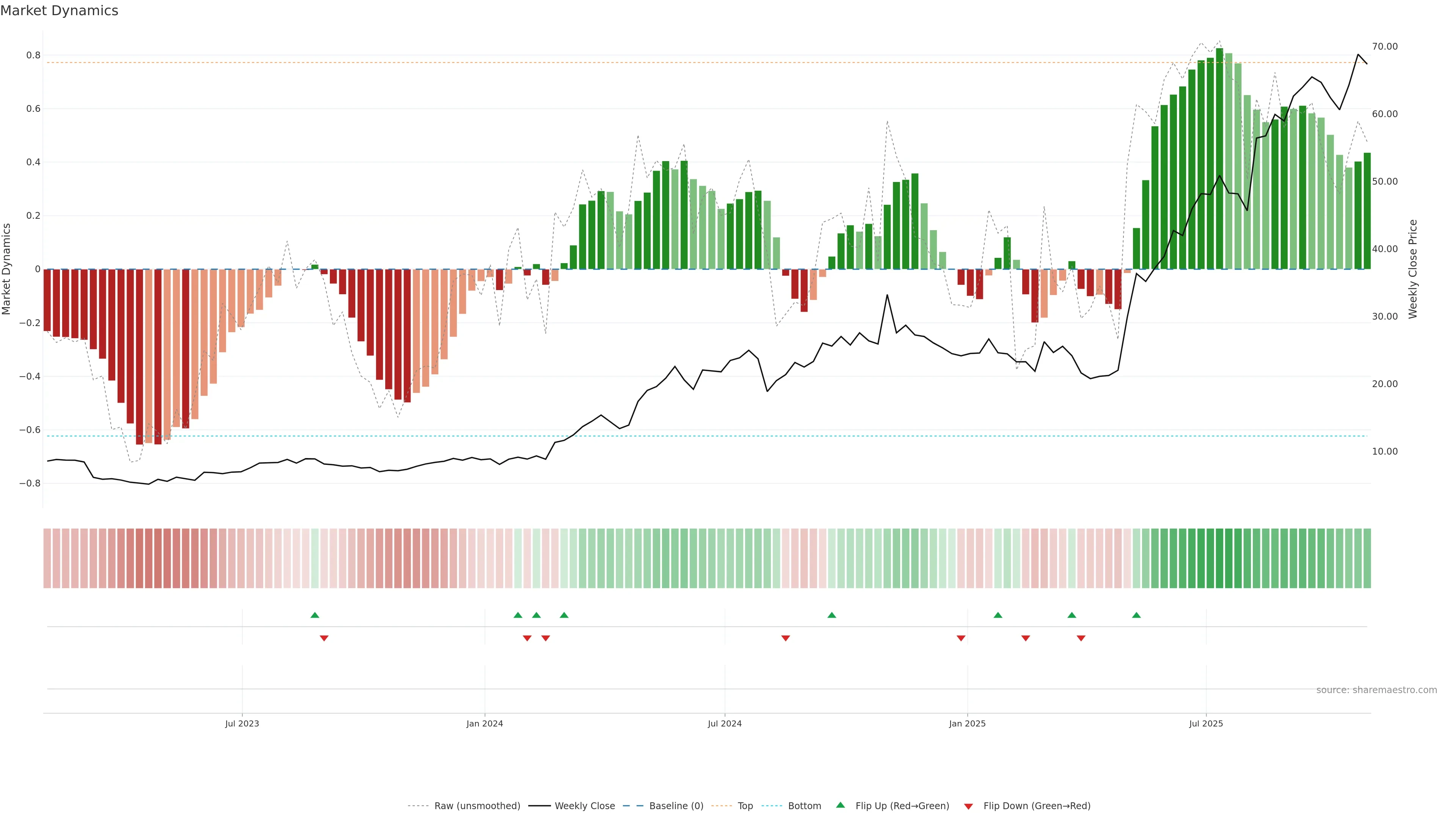The height and width of the screenshot is (819, 1456).
Task: Click the green Flip Up legend triangle
Action: click(841, 805)
